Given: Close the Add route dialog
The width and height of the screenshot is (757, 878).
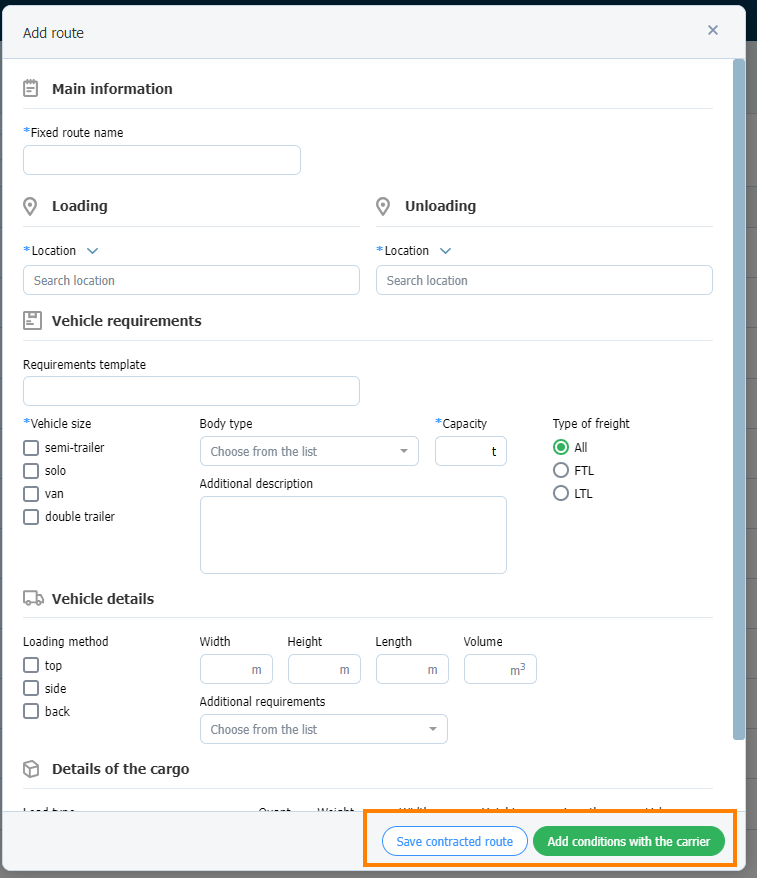Looking at the screenshot, I should click(x=712, y=30).
